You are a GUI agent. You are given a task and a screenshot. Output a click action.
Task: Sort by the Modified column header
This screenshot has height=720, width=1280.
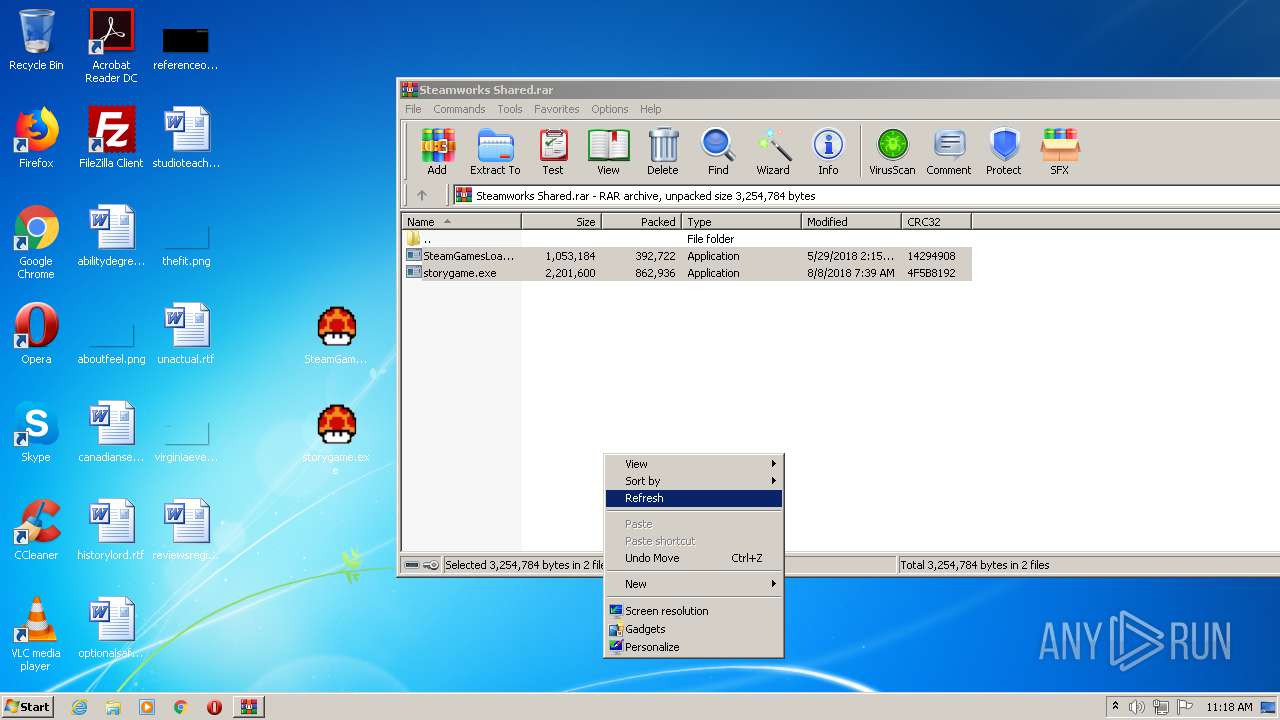[851, 222]
